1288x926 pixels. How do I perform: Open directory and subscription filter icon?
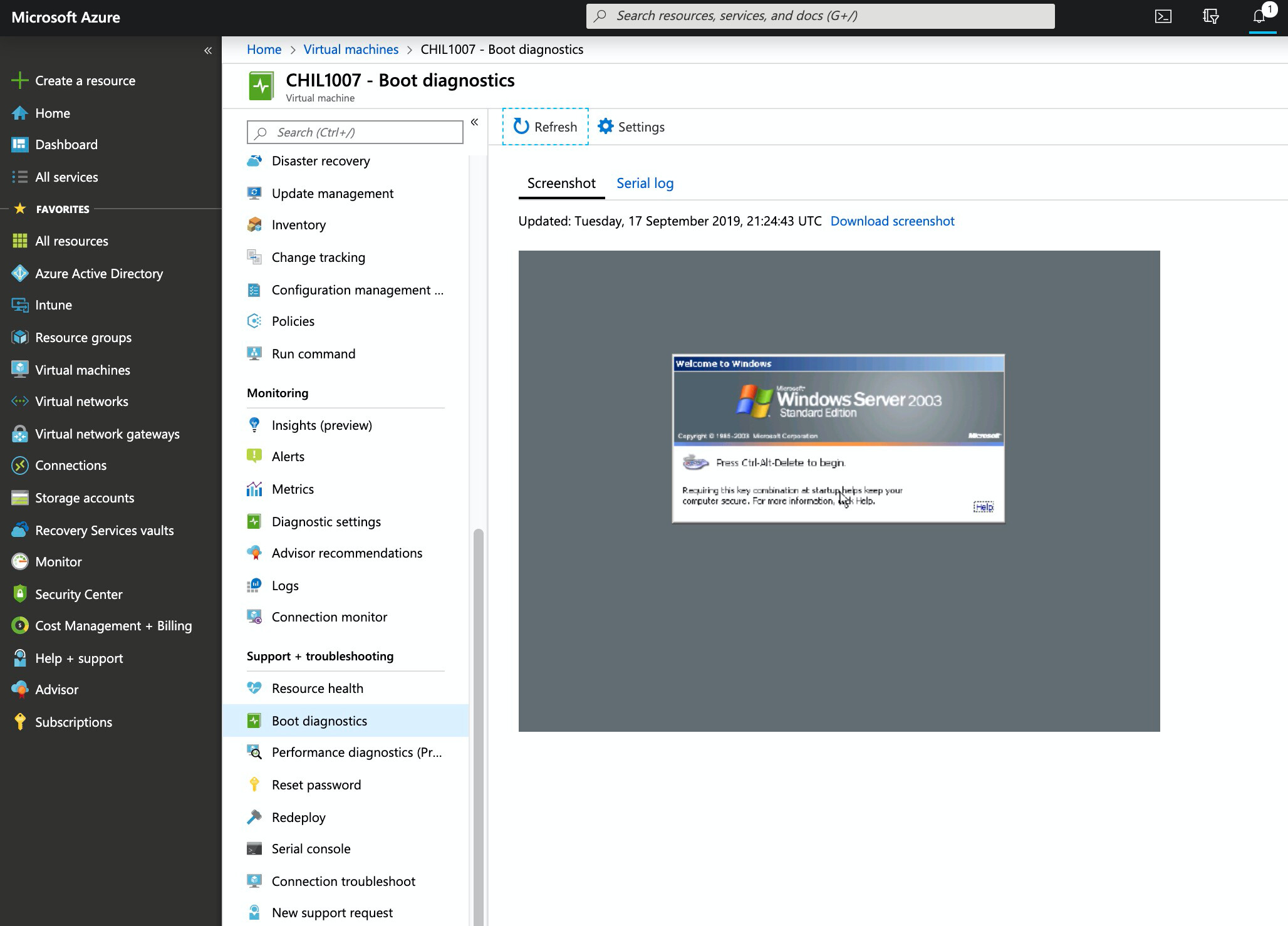pyautogui.click(x=1210, y=16)
